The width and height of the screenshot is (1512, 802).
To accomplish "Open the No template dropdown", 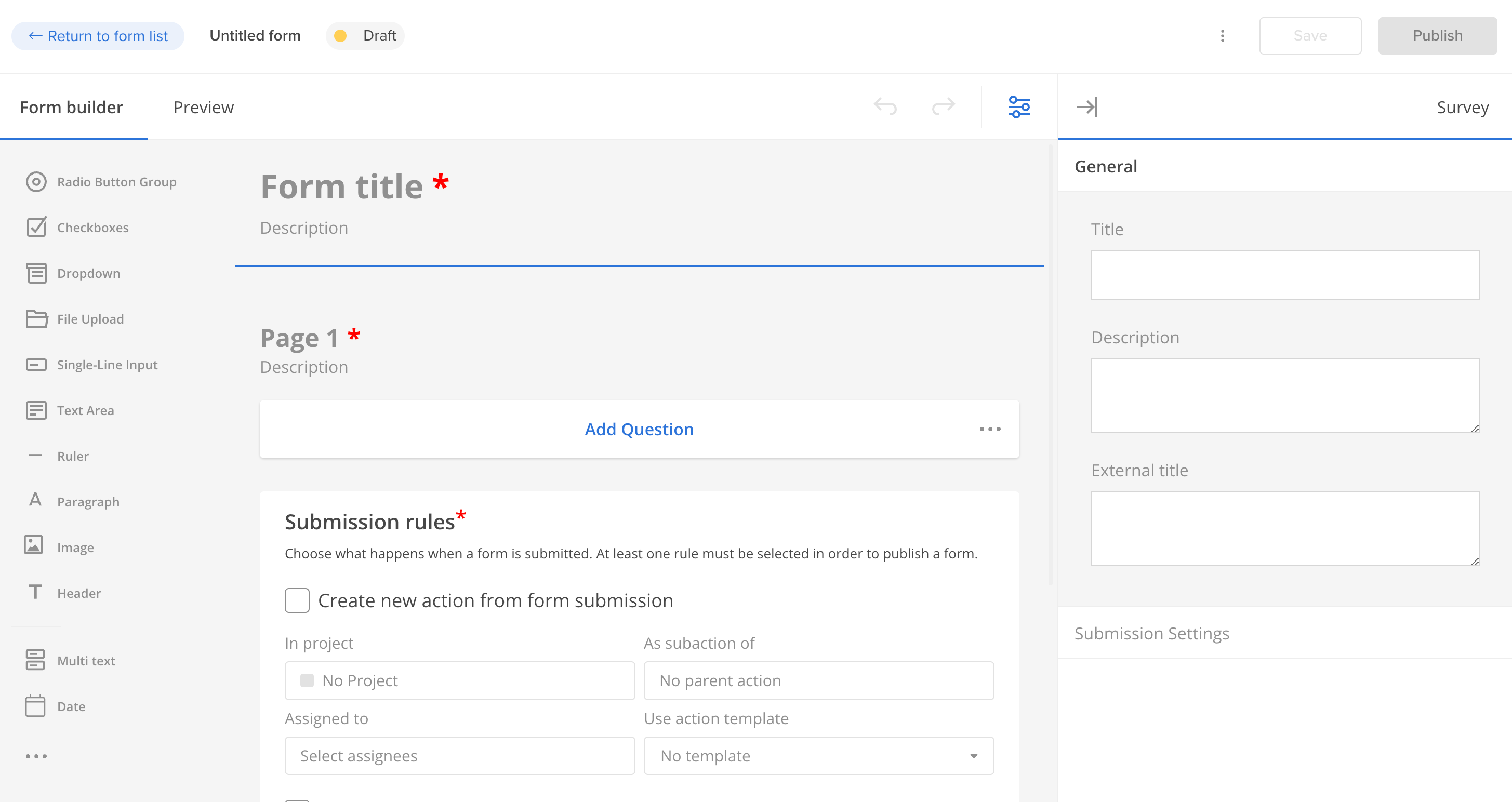I will click(x=818, y=756).
